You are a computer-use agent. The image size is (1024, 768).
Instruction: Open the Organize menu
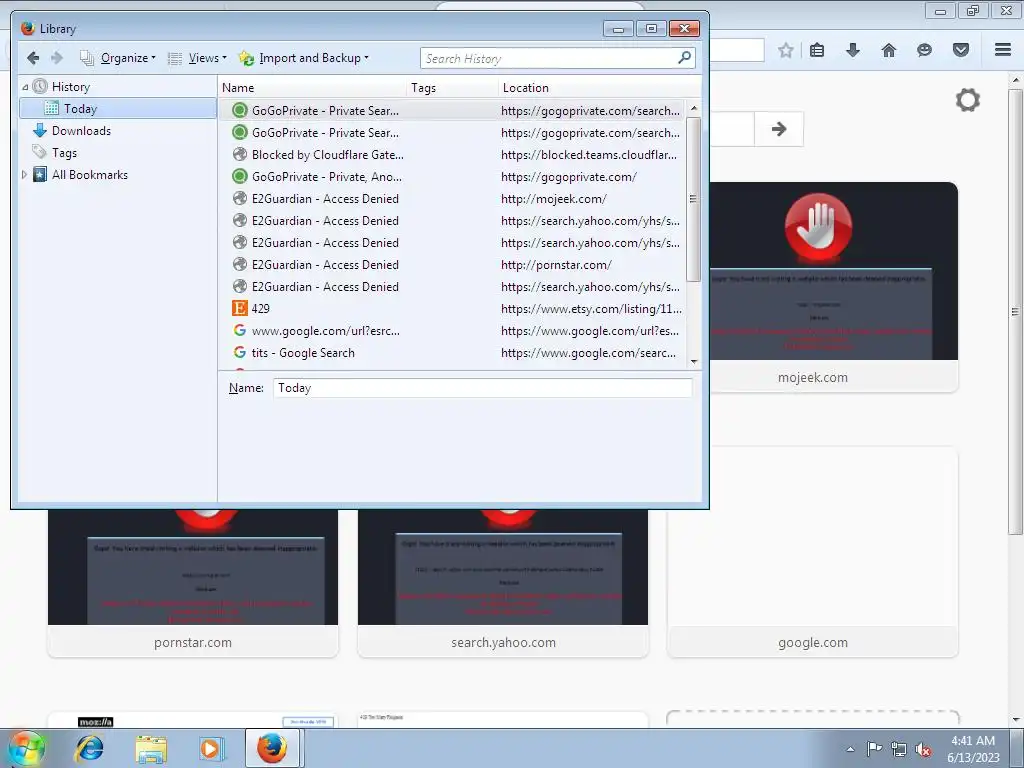click(x=118, y=58)
